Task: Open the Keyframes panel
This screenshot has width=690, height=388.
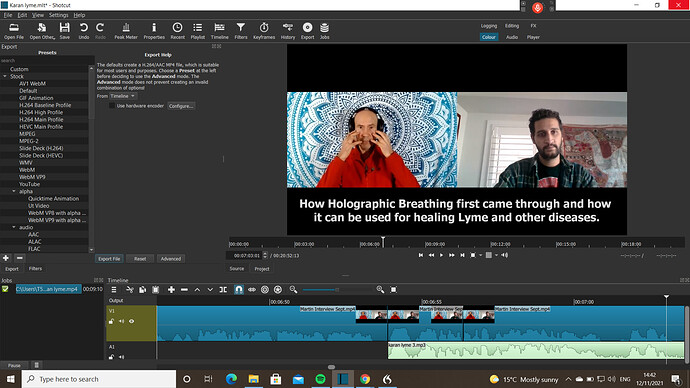Action: point(264,31)
